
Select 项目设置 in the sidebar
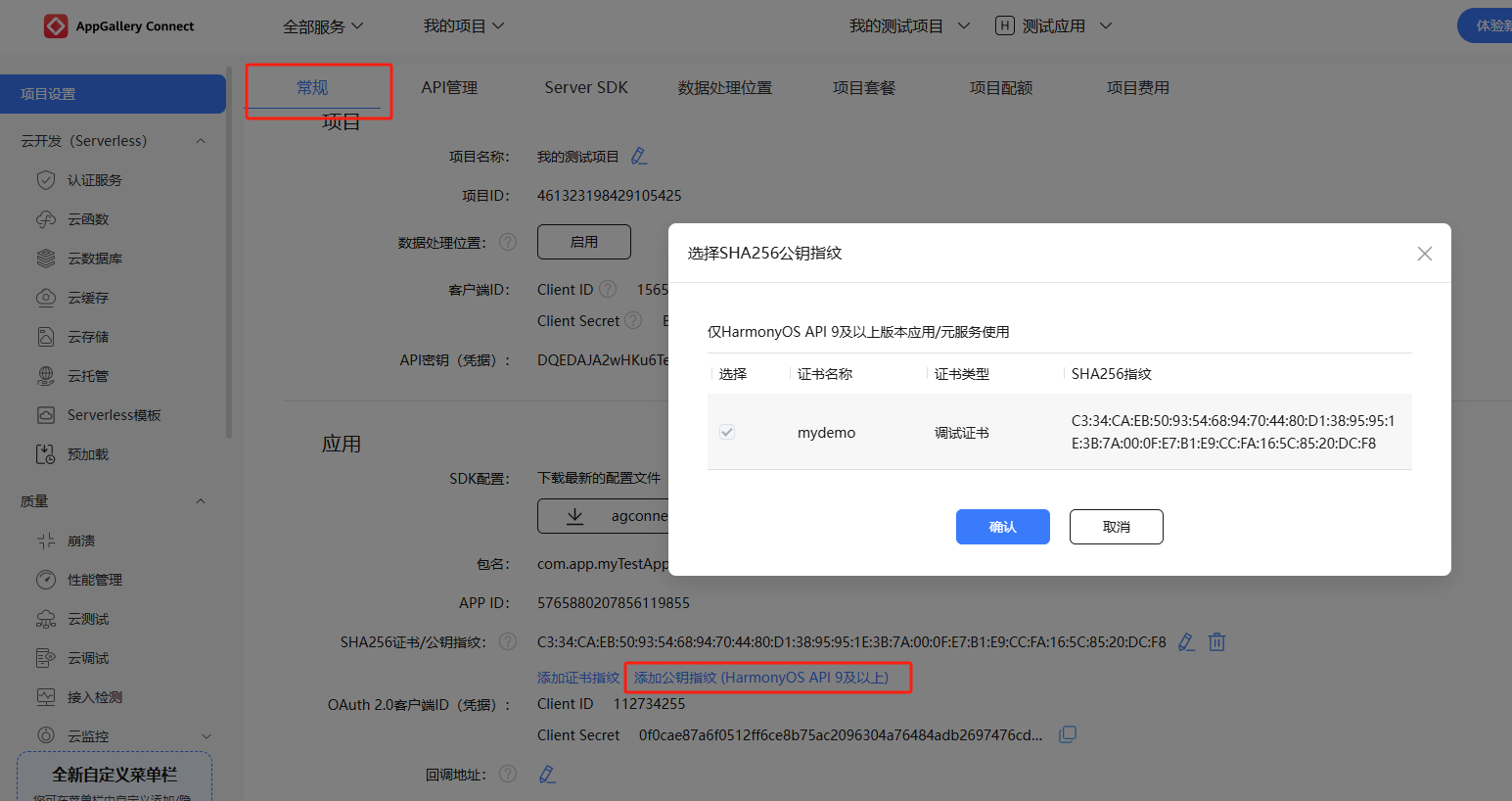tap(114, 94)
